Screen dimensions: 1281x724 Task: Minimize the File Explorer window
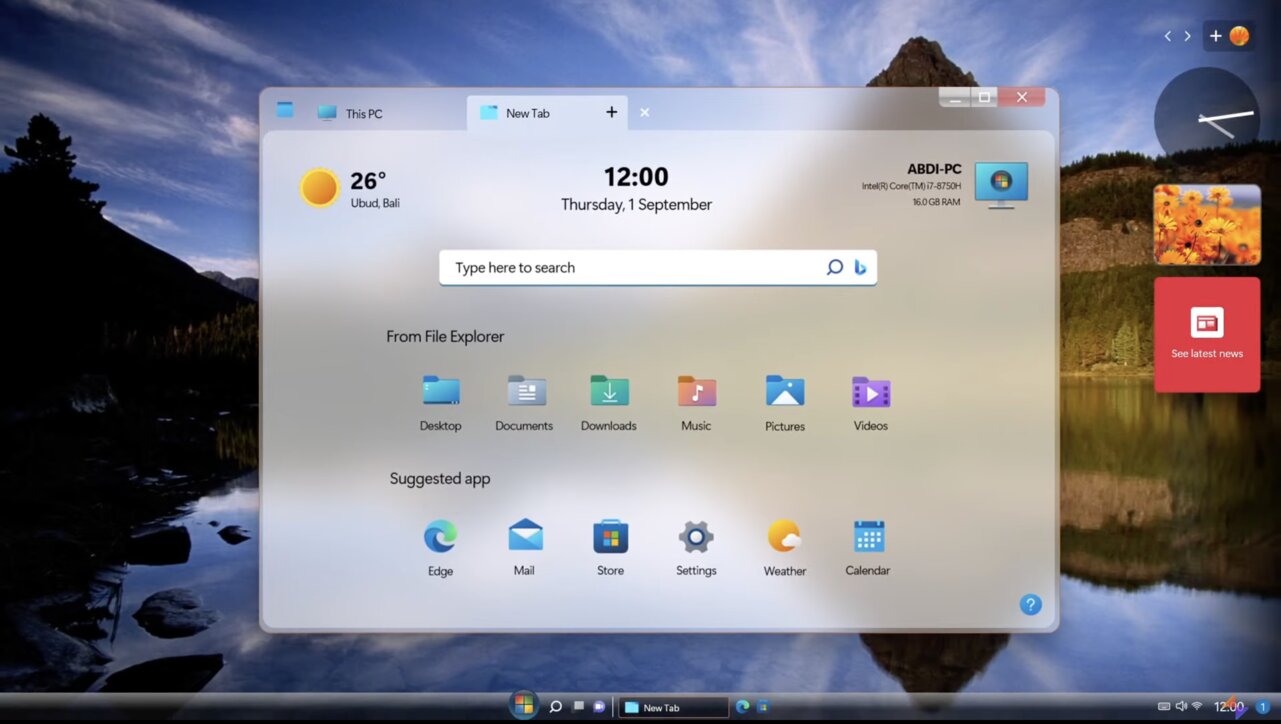[x=957, y=97]
